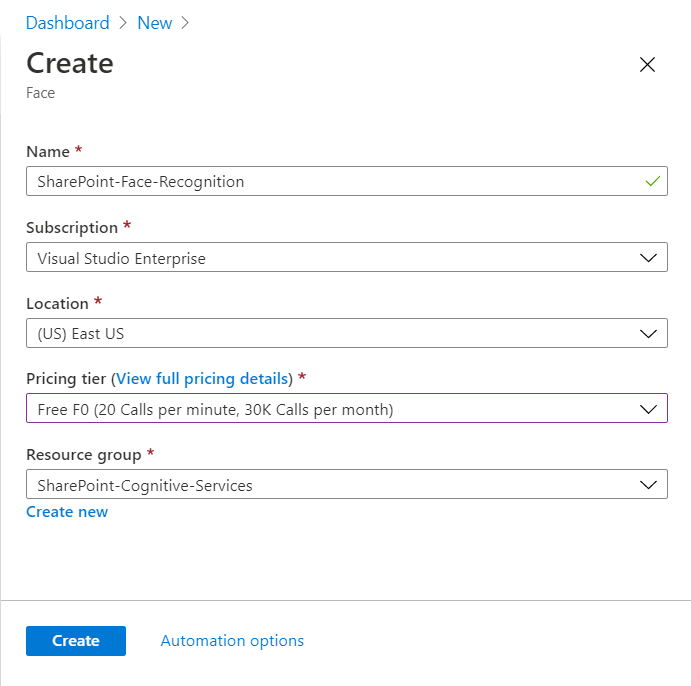Click the green validation checkmark in Name field

tap(652, 182)
